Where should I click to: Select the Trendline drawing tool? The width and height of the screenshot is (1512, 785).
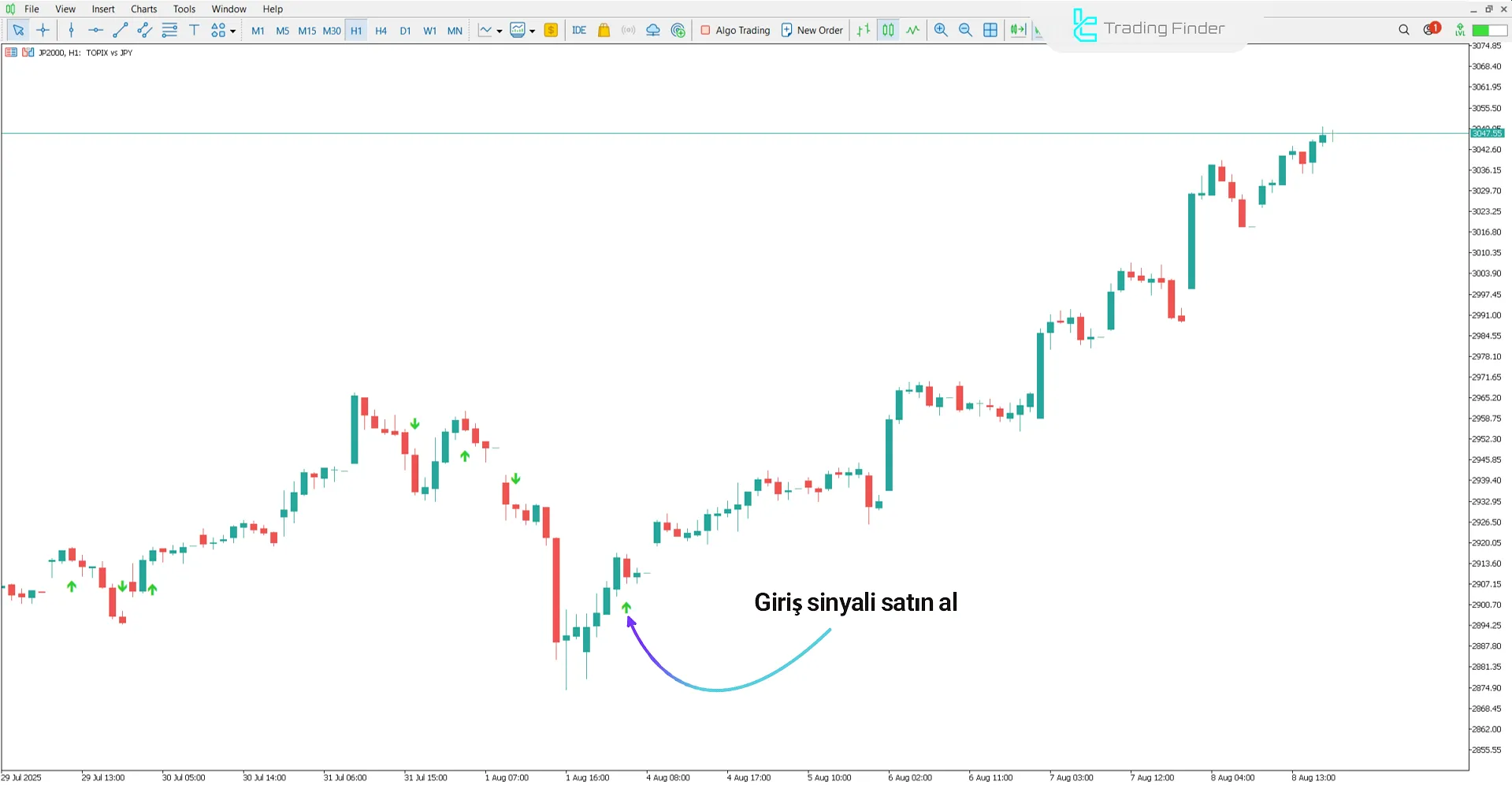tap(121, 30)
